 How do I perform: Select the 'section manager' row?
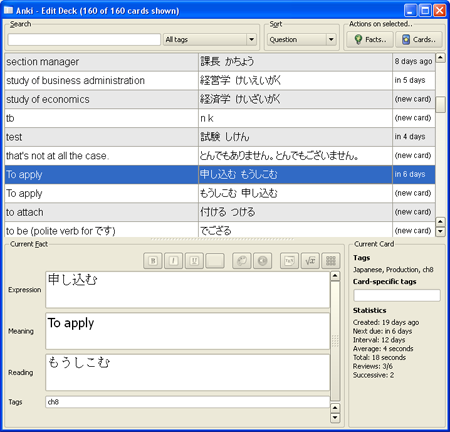[x=220, y=62]
